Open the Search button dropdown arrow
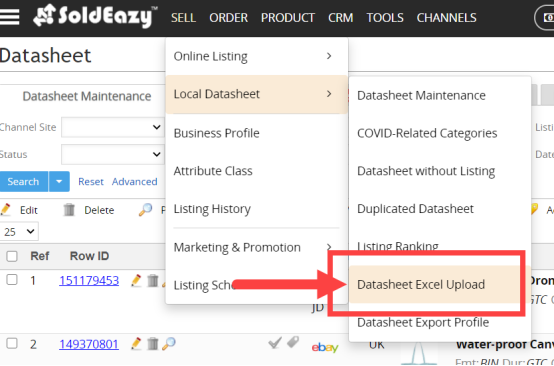Image resolution: width=554 pixels, height=366 pixels. click(59, 182)
